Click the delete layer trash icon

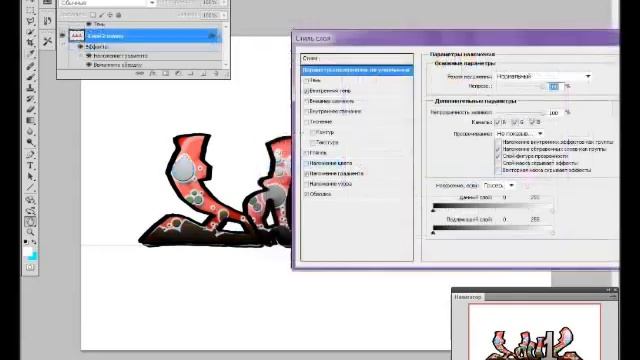coord(216,74)
